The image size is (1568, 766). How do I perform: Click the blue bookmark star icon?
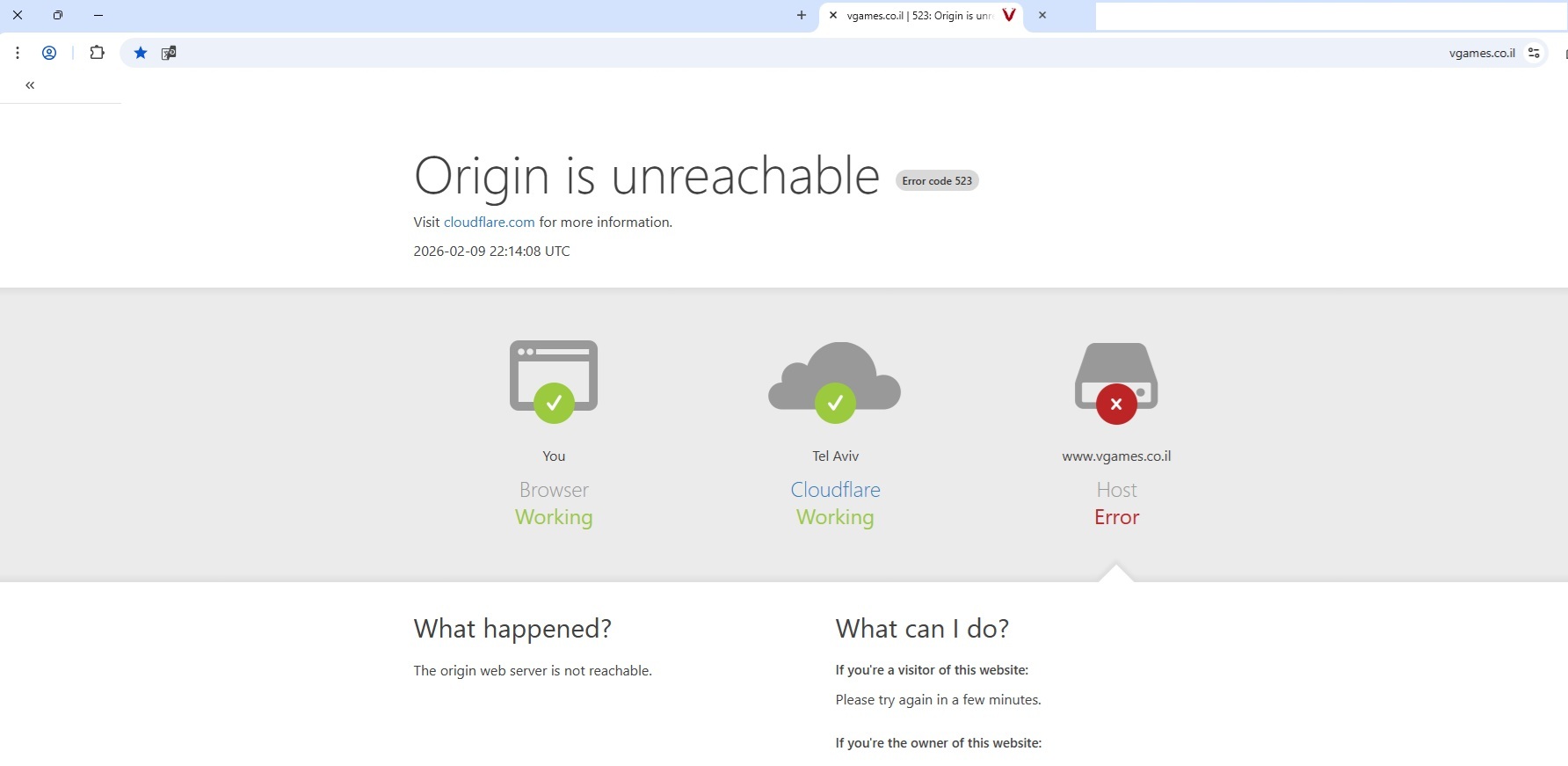(x=141, y=53)
